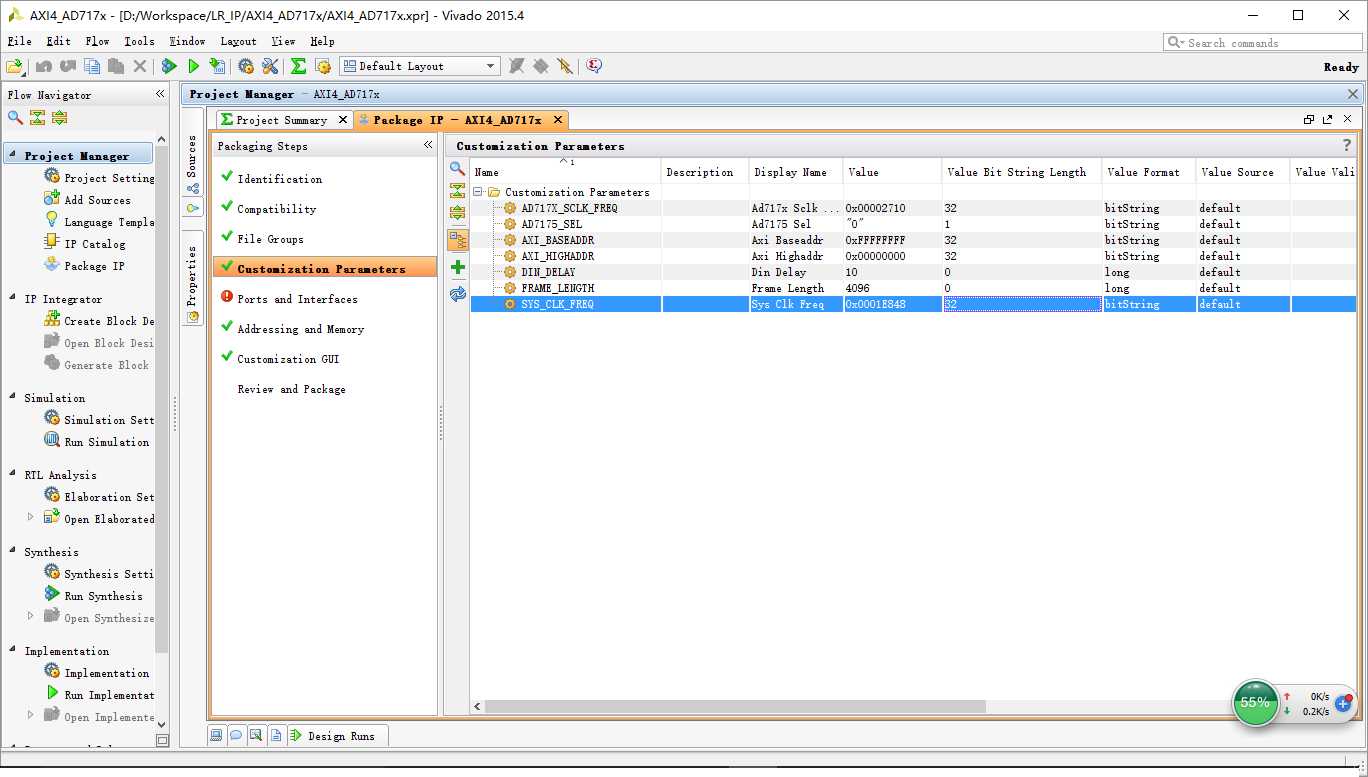Click expand all icon in Customization Parameters toolbar
The height and width of the screenshot is (777, 1368).
tap(457, 213)
